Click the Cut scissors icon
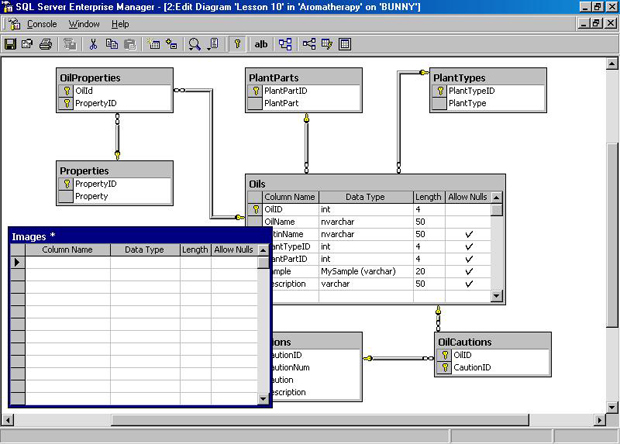This screenshot has width=620, height=444. click(x=93, y=44)
